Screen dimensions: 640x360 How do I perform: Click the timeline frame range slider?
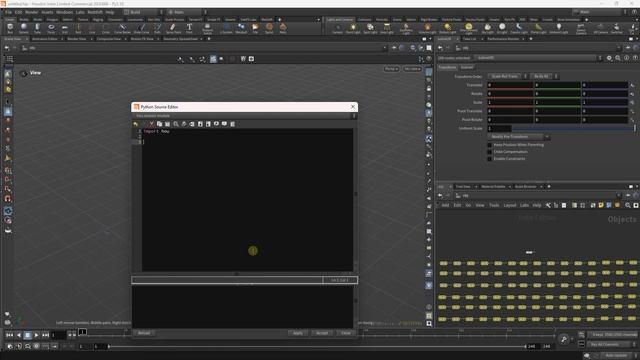[x=317, y=347]
